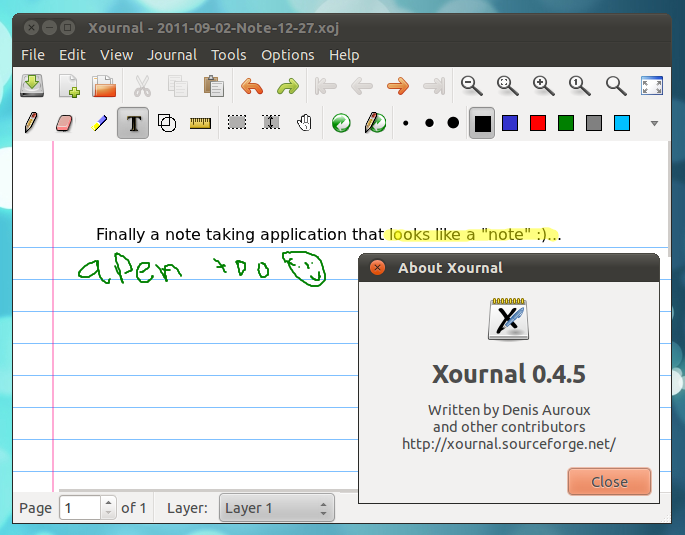Viewport: 685px width, 535px height.
Task: Pick the medium pen thickness dot
Action: [429, 123]
